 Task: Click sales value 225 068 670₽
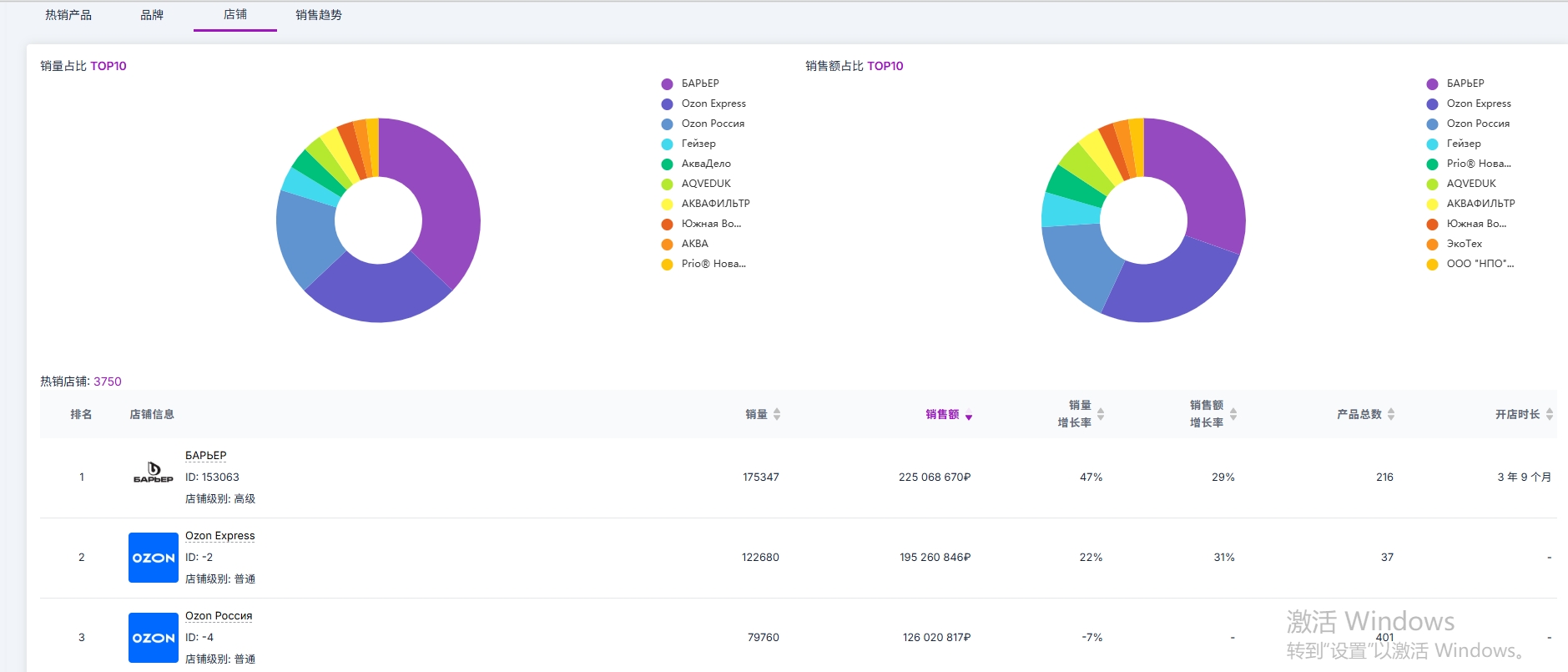tap(935, 477)
